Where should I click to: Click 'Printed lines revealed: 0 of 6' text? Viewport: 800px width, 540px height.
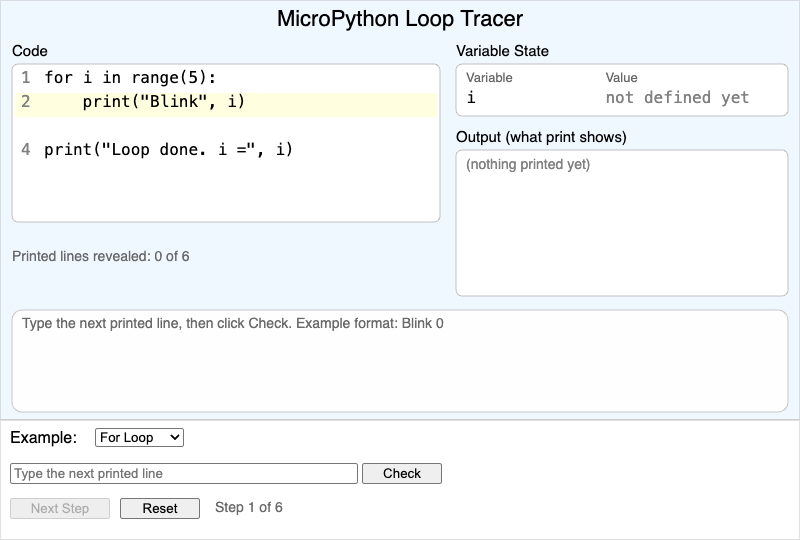point(101,256)
